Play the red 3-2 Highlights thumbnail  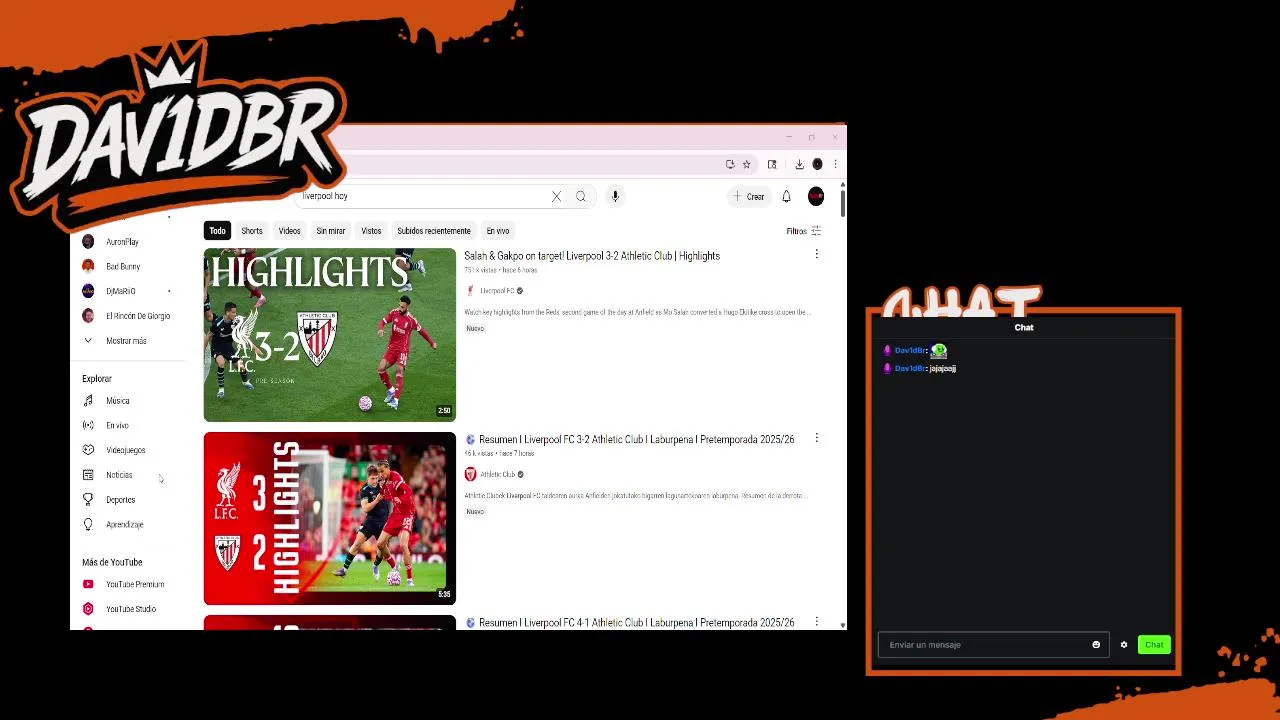click(x=330, y=518)
